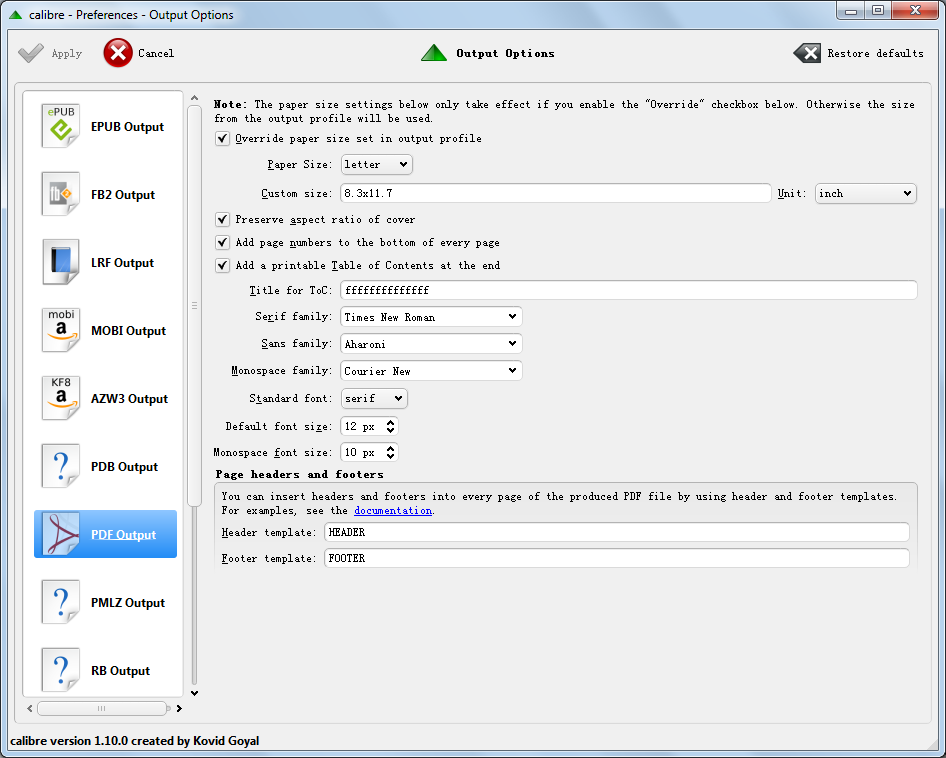Select MOBI Output in sidebar

coord(106,330)
